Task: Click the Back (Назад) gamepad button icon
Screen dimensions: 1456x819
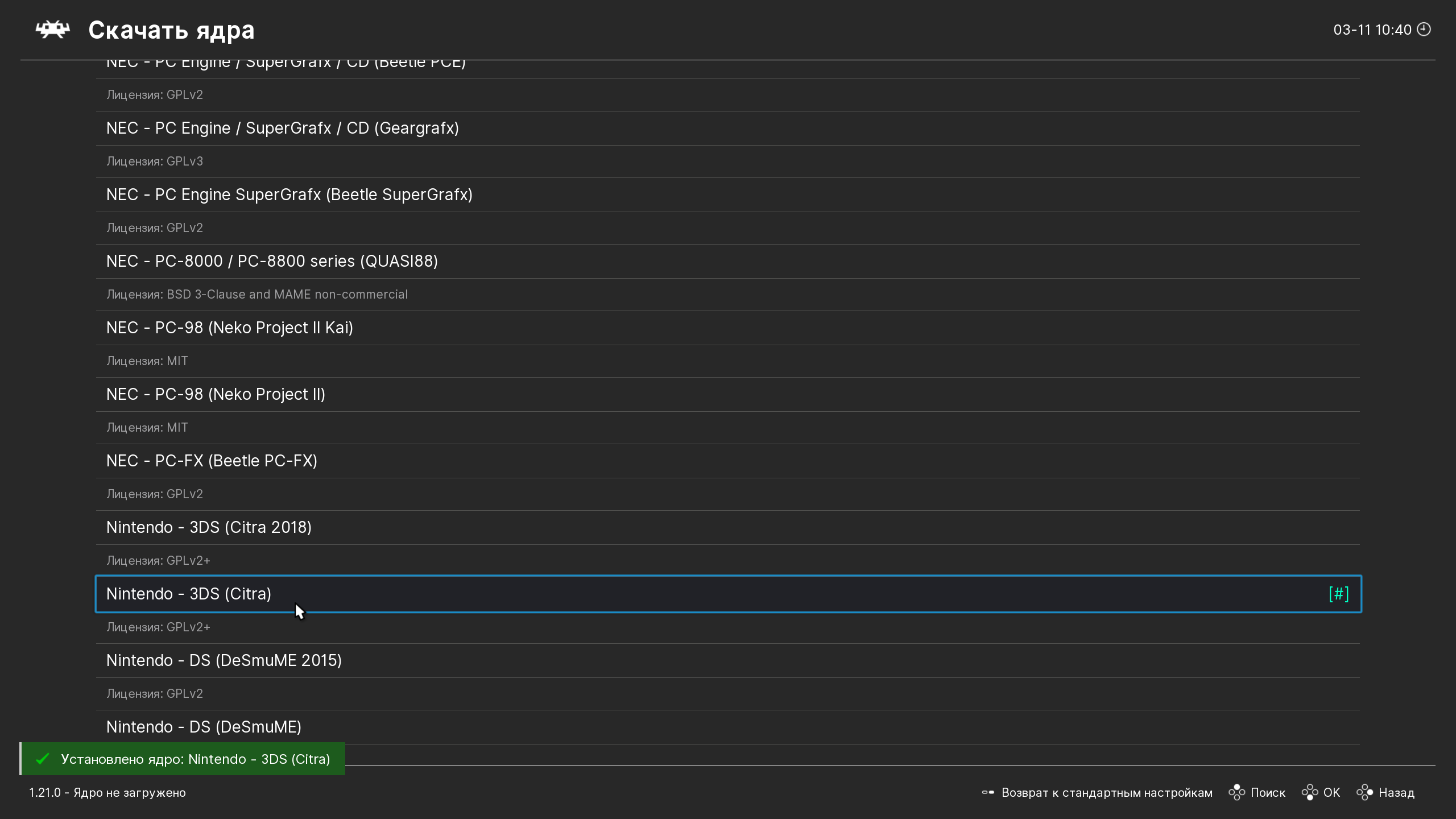Action: (x=1364, y=792)
